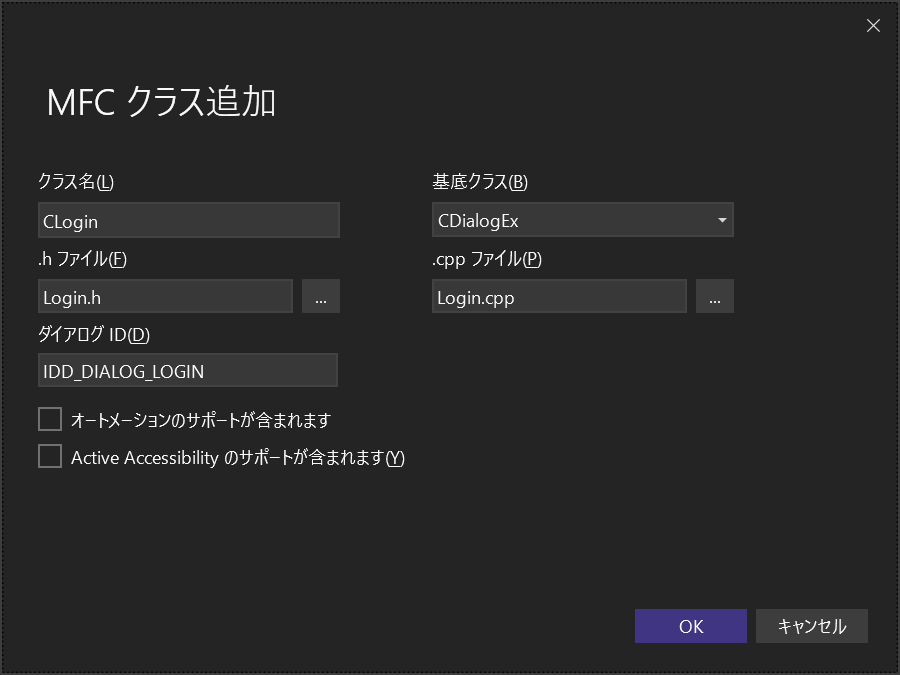Click the Login.h file name field

pyautogui.click(x=165, y=297)
